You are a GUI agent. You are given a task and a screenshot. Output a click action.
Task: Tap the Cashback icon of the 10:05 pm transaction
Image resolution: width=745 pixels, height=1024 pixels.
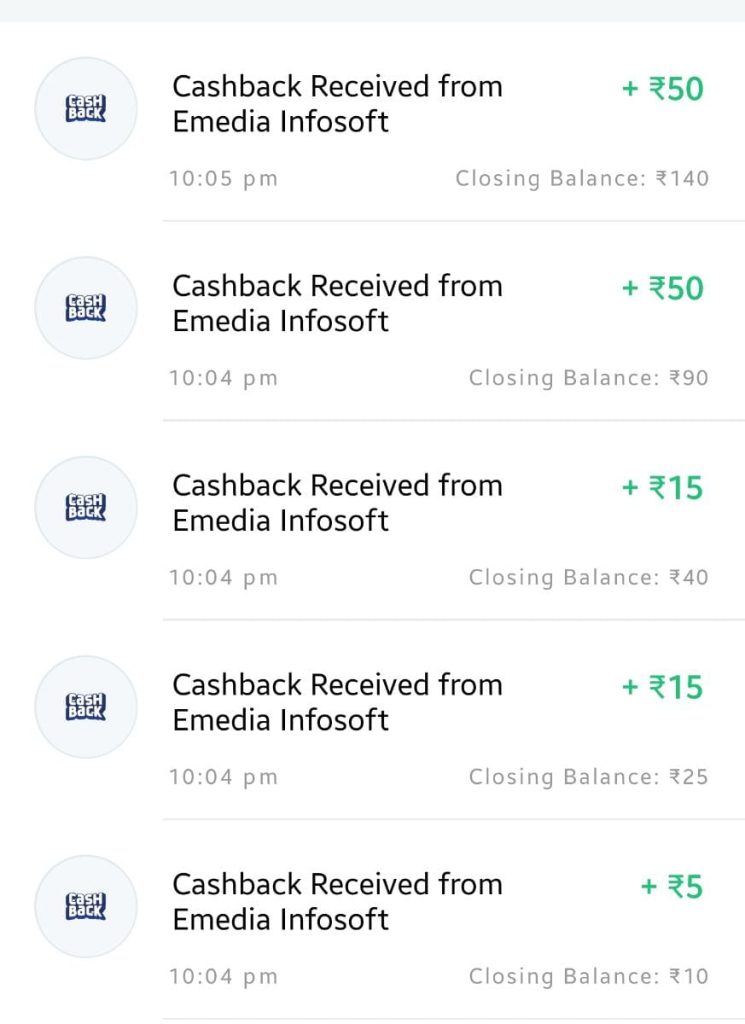(86, 108)
